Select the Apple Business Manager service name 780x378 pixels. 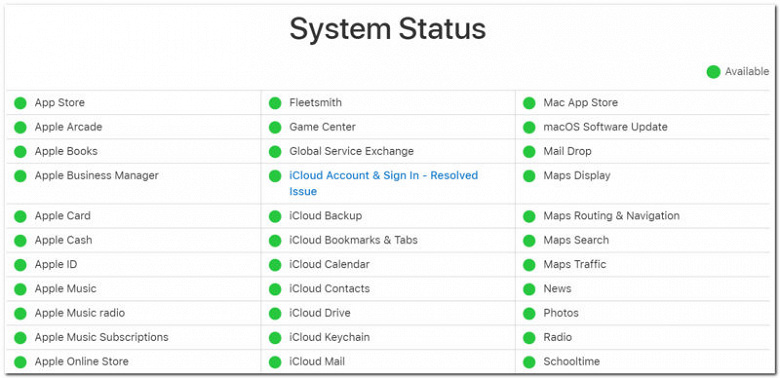click(x=97, y=176)
